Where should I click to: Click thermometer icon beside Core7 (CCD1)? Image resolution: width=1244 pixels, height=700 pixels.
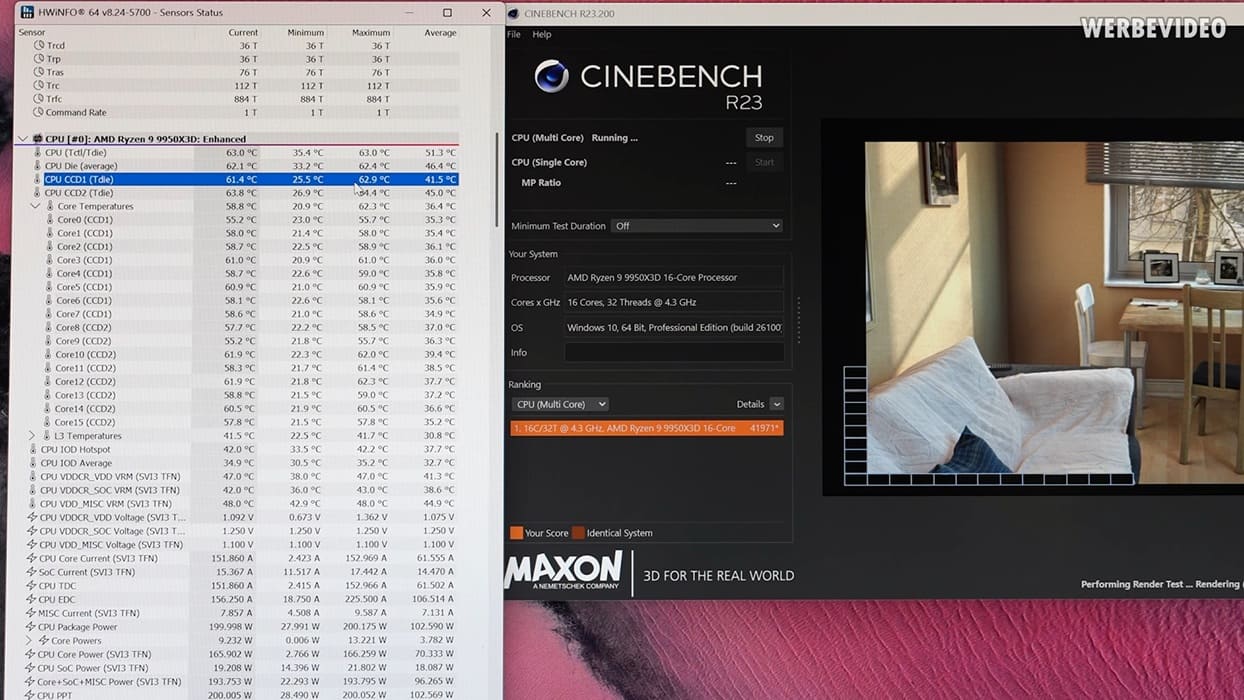coord(49,314)
